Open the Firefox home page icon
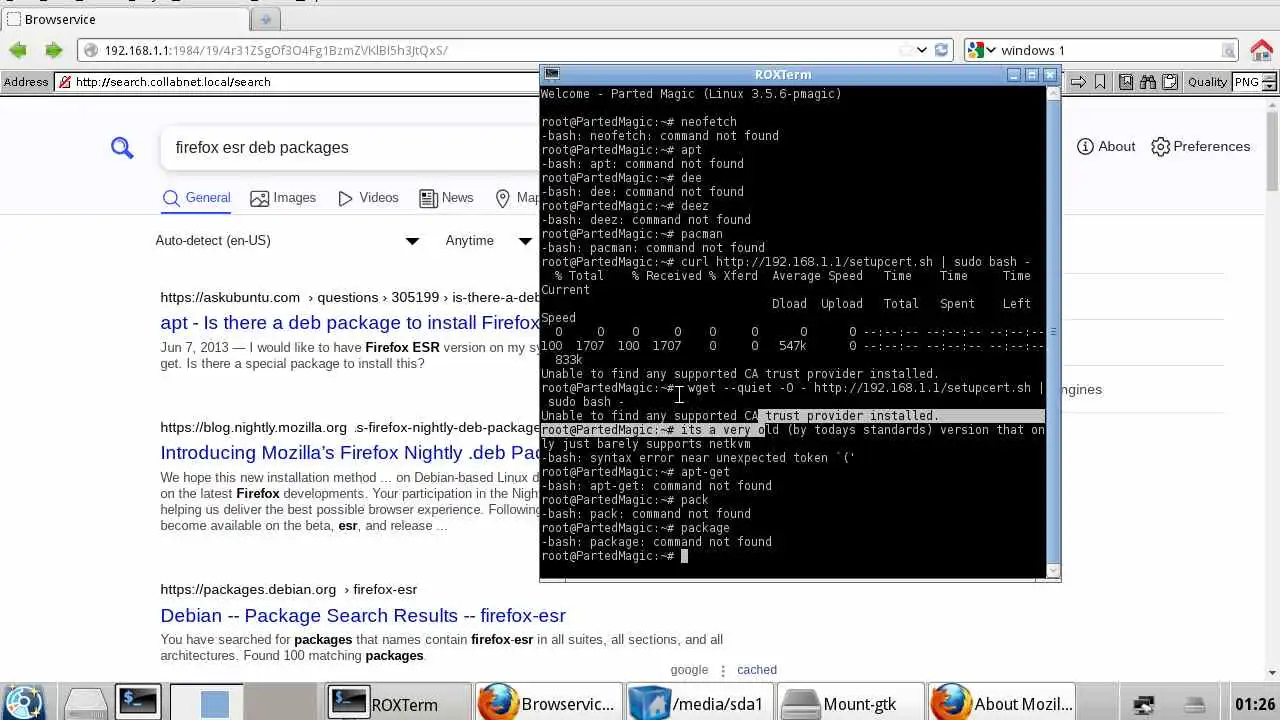Image resolution: width=1280 pixels, height=720 pixels. click(1261, 50)
